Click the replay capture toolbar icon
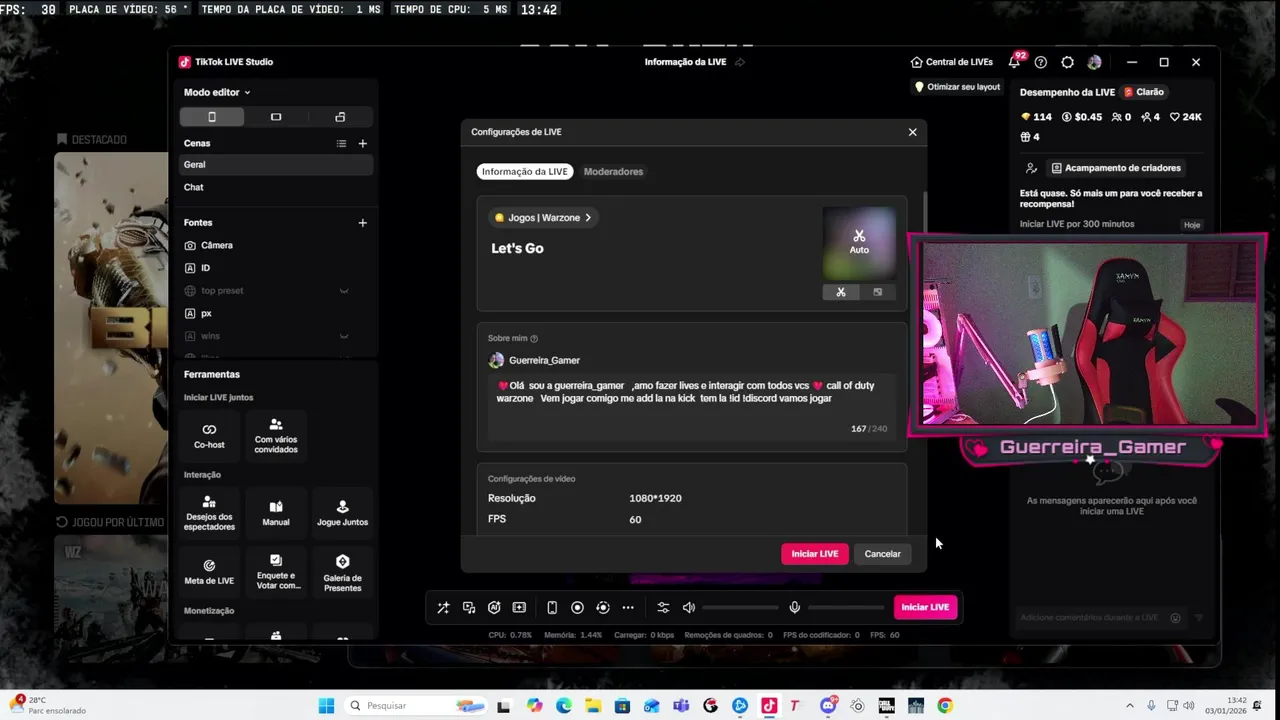This screenshot has width=1280, height=720. pos(602,608)
